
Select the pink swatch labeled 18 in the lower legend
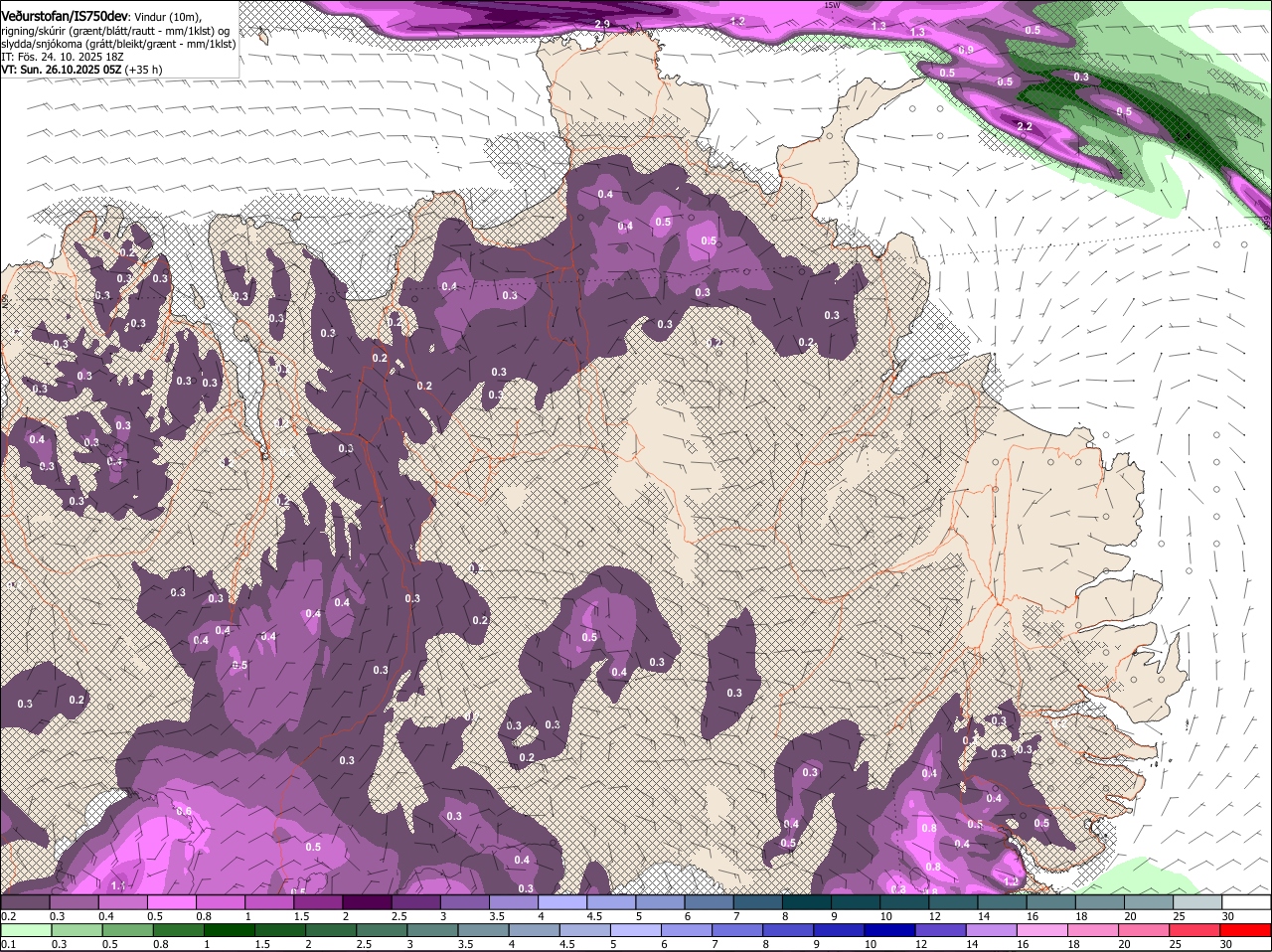click(1095, 930)
